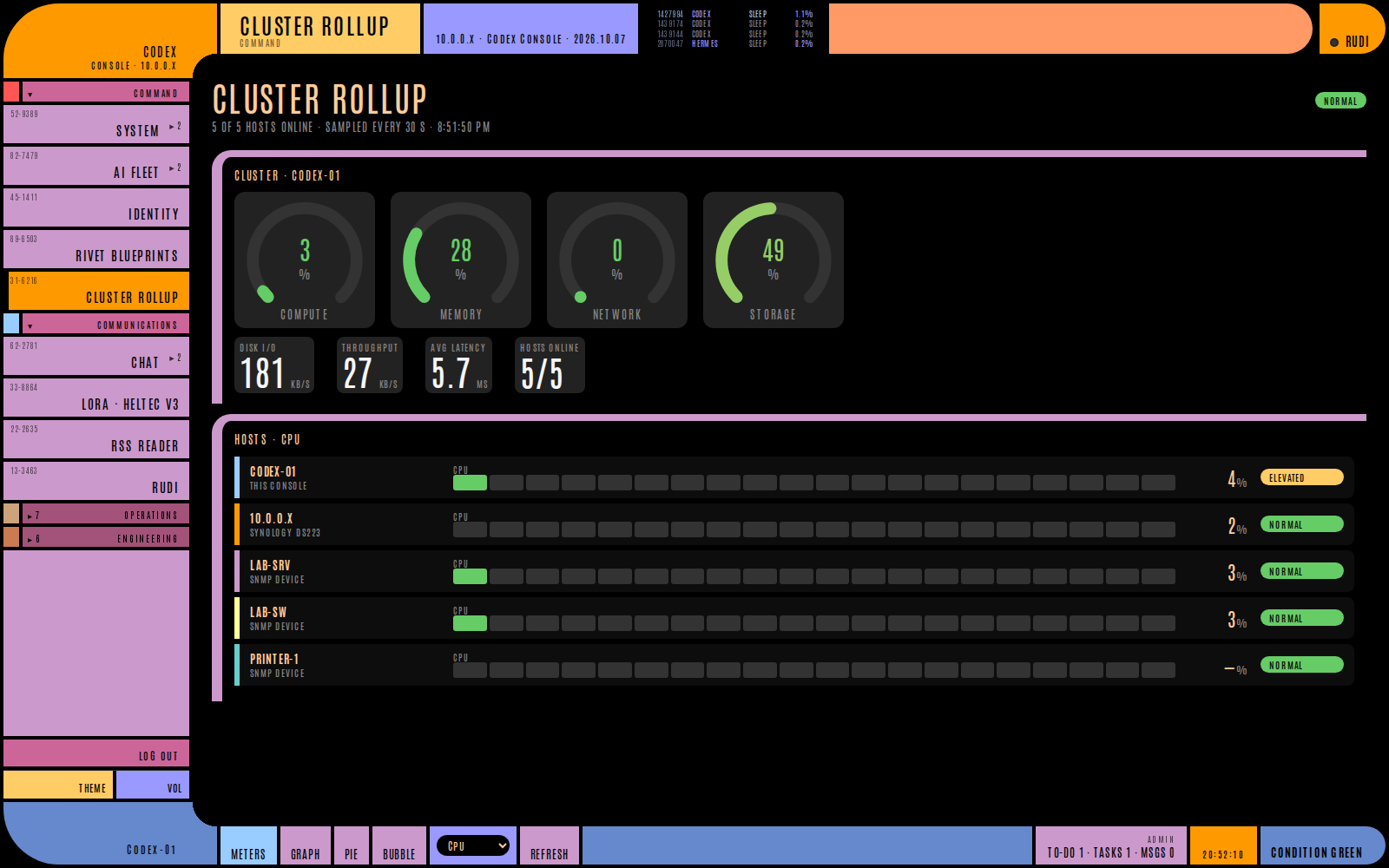This screenshot has height=868, width=1389.
Task: Select the 10.0.0.X Synology host row
Action: click(x=794, y=524)
